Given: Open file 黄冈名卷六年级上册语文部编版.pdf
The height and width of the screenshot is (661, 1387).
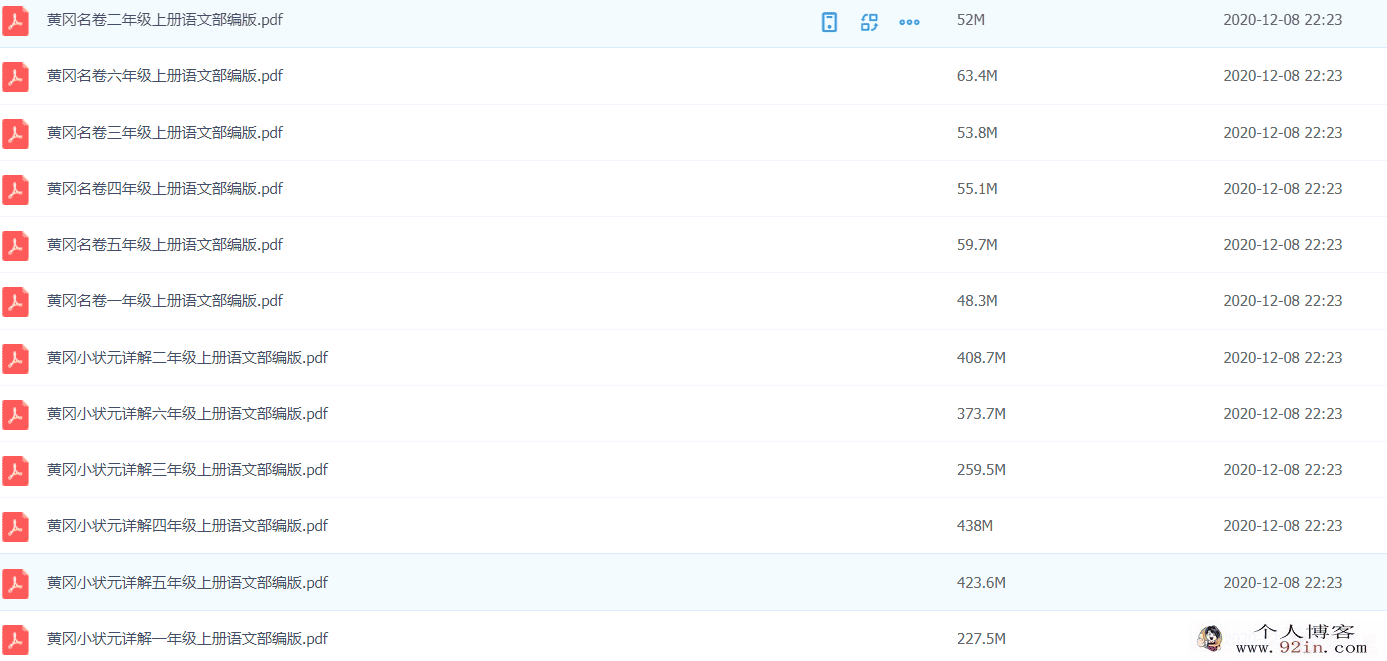Looking at the screenshot, I should tap(165, 76).
